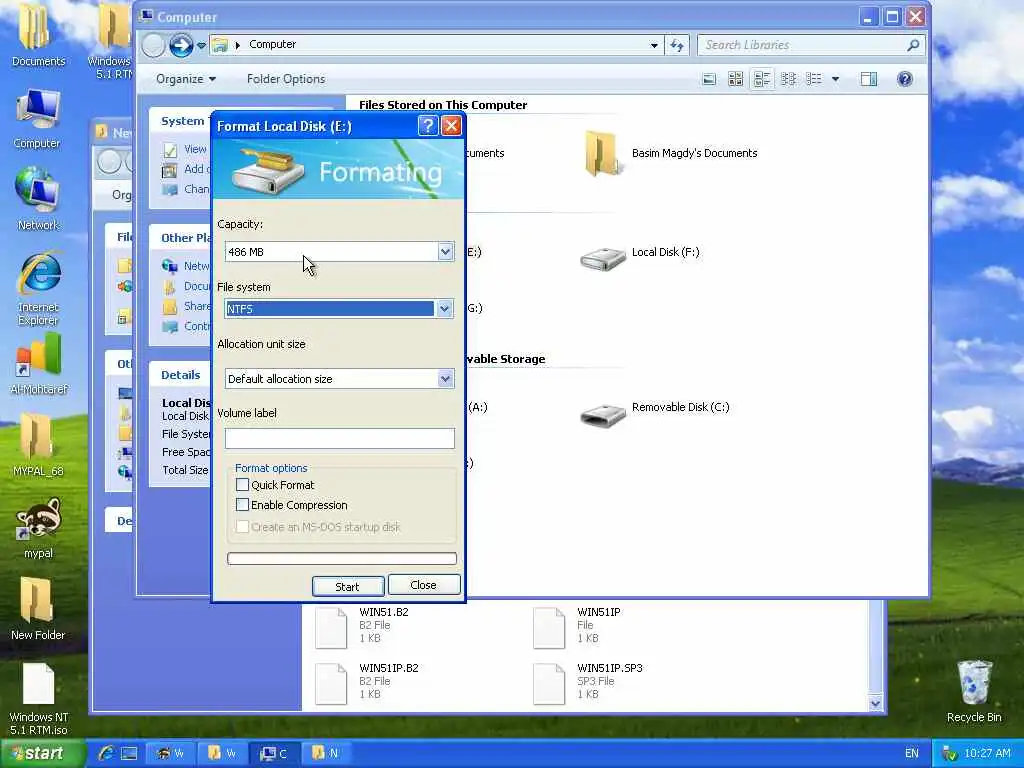This screenshot has height=768, width=1024.
Task: Select the WIN51IP file in background window
Action: click(578, 626)
